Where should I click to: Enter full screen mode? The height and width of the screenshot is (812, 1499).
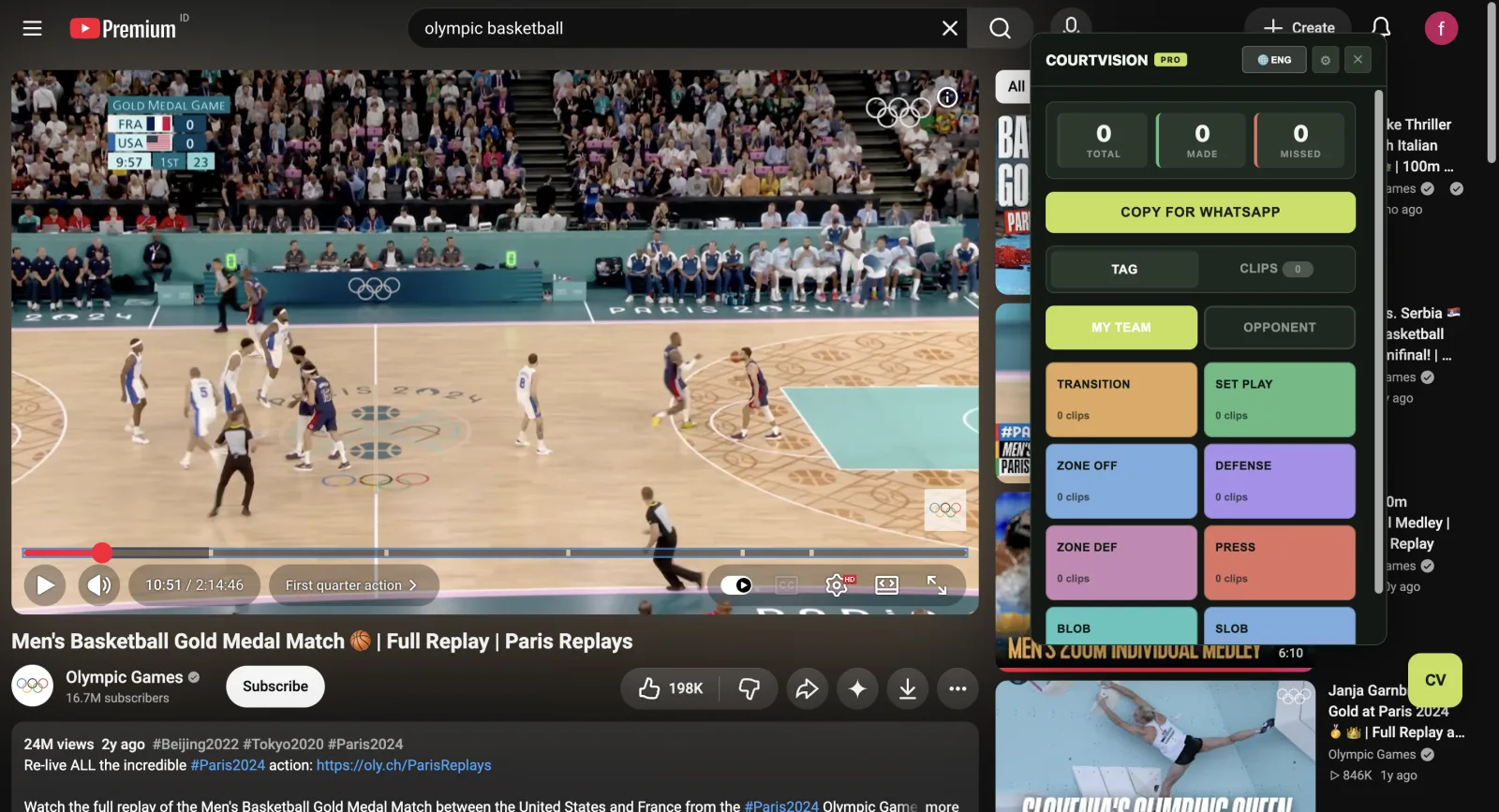(937, 585)
